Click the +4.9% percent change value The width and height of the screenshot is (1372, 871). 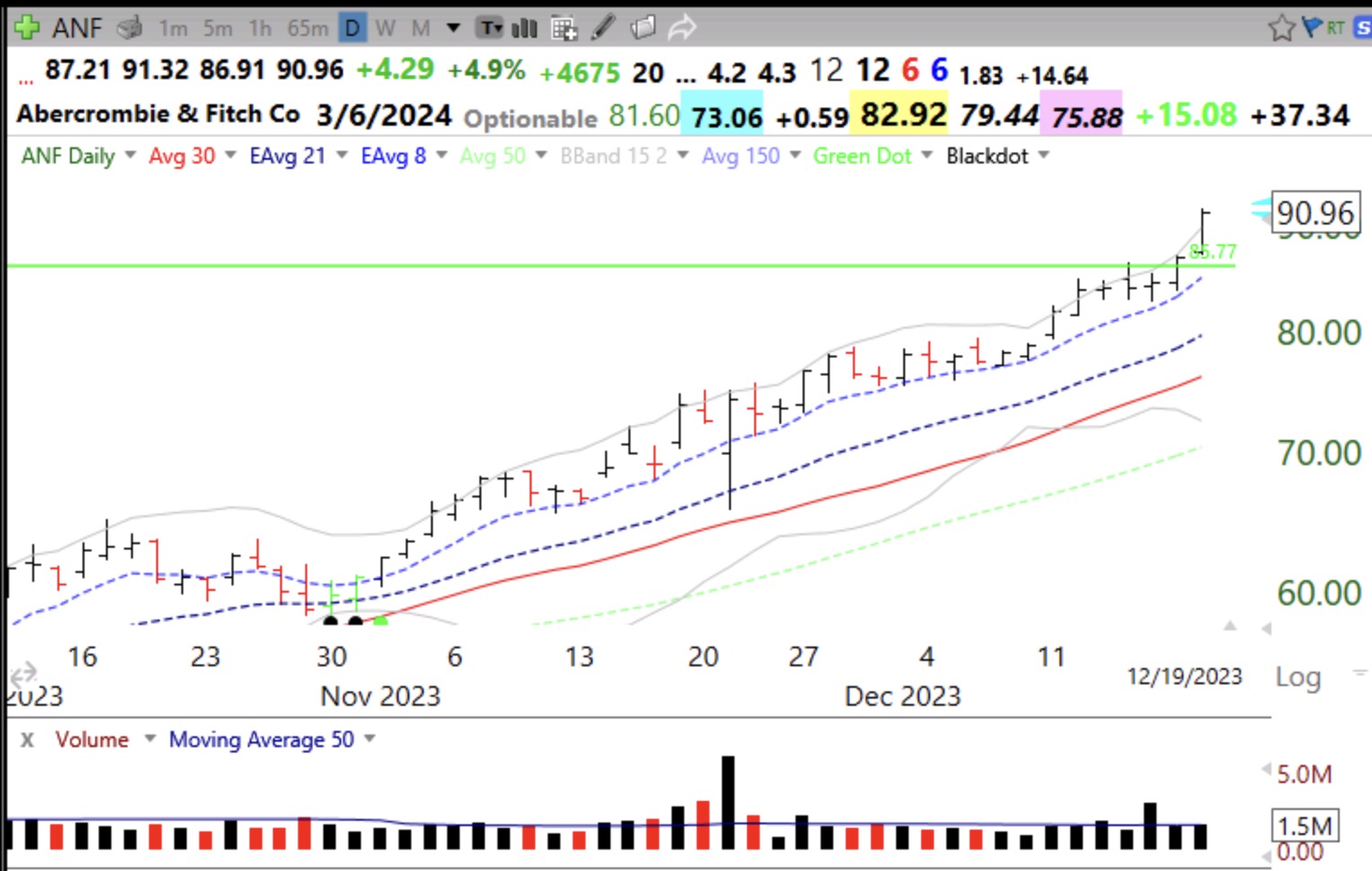(x=486, y=69)
